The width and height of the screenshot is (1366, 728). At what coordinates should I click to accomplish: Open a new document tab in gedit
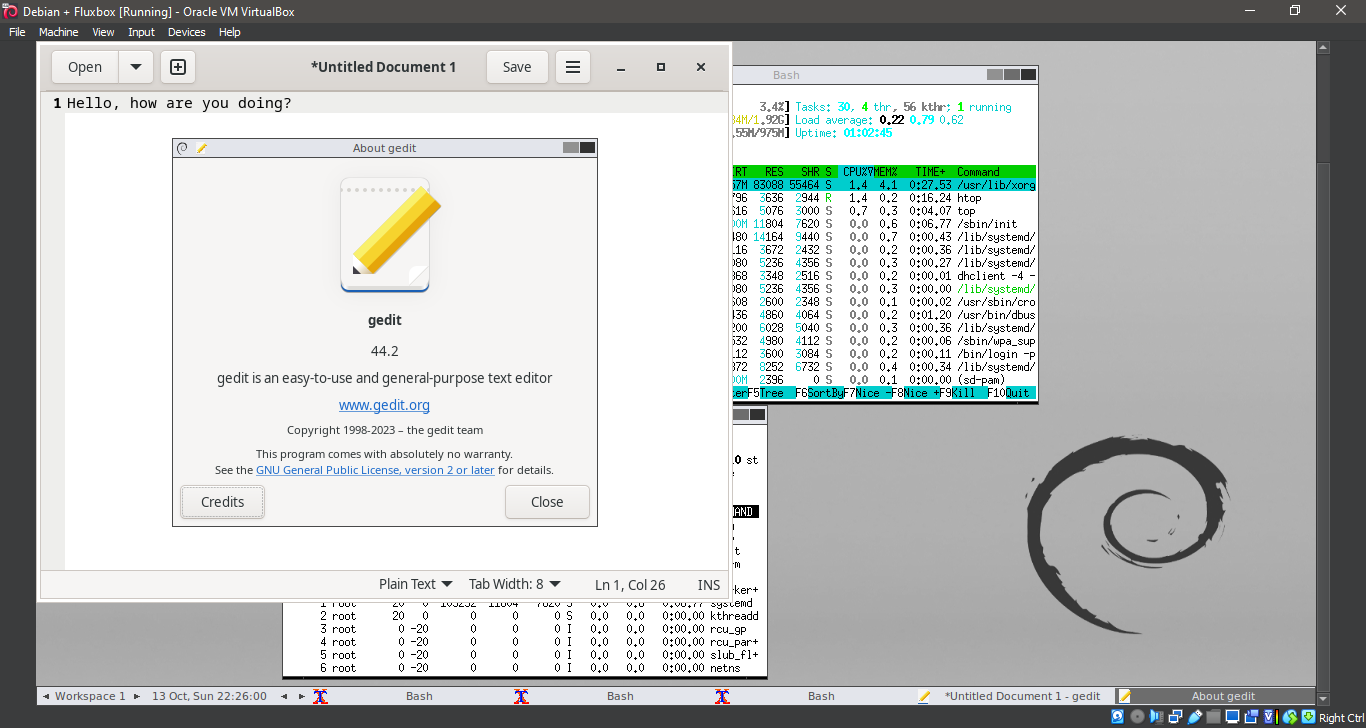[x=177, y=67]
